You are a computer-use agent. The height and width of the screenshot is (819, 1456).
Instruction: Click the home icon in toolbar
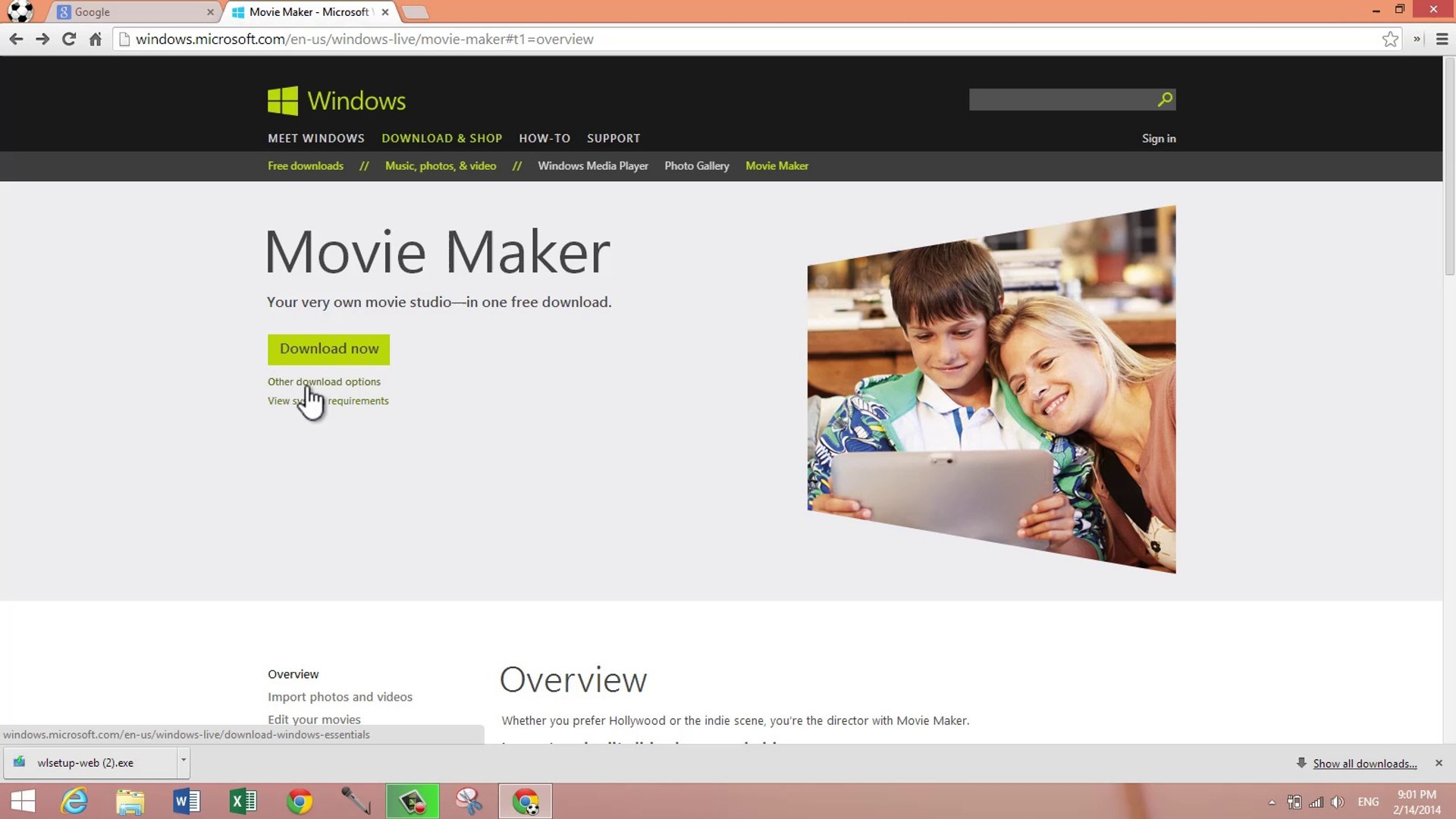(96, 39)
